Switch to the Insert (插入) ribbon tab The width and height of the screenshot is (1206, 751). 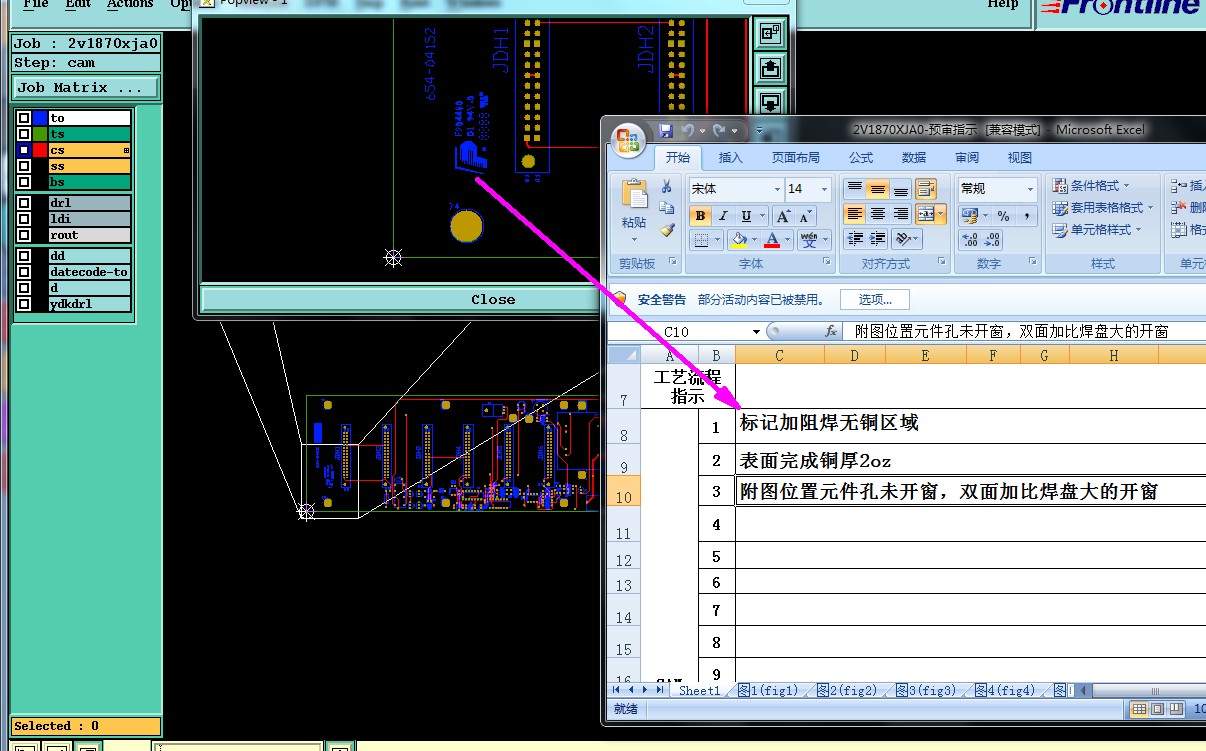pos(731,157)
